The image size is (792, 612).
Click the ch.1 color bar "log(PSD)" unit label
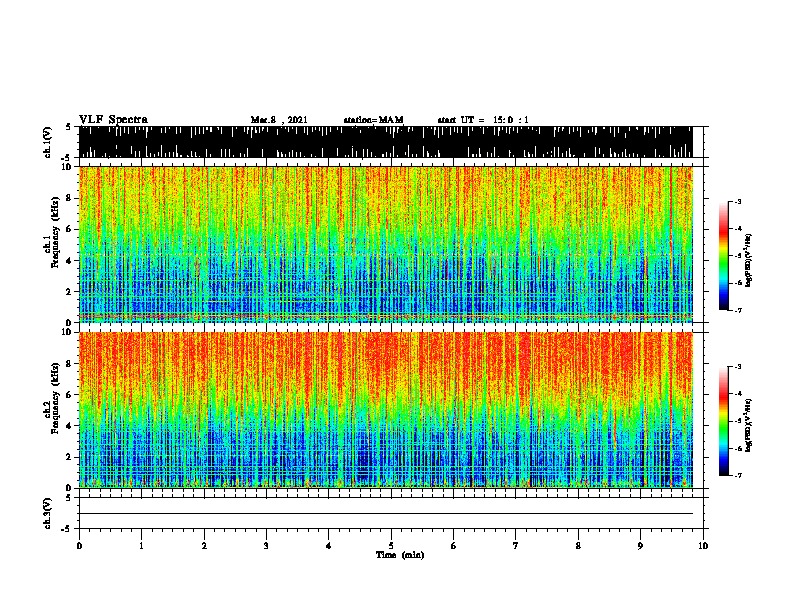[x=749, y=260]
